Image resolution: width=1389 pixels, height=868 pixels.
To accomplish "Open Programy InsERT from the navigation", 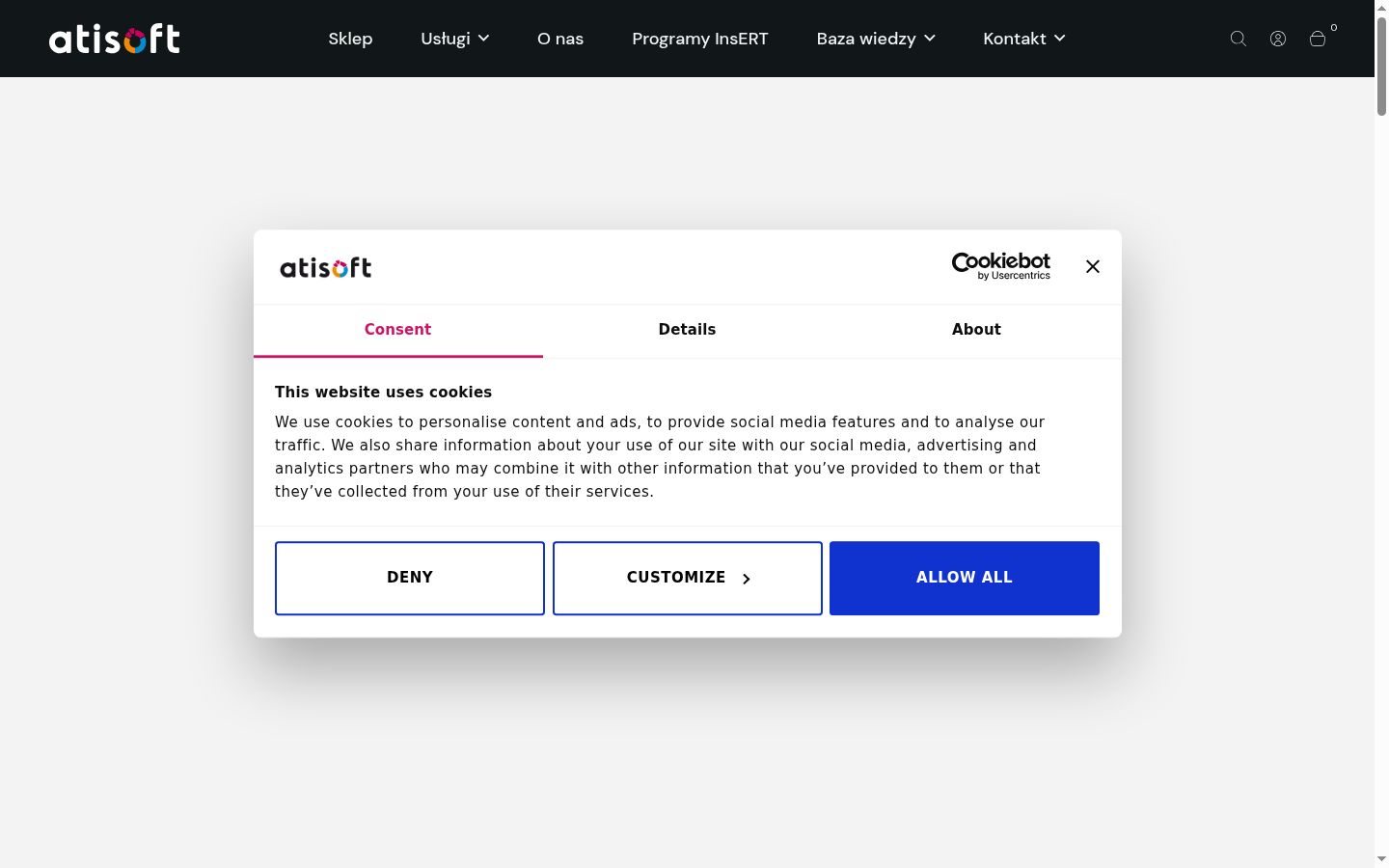I will point(700,39).
